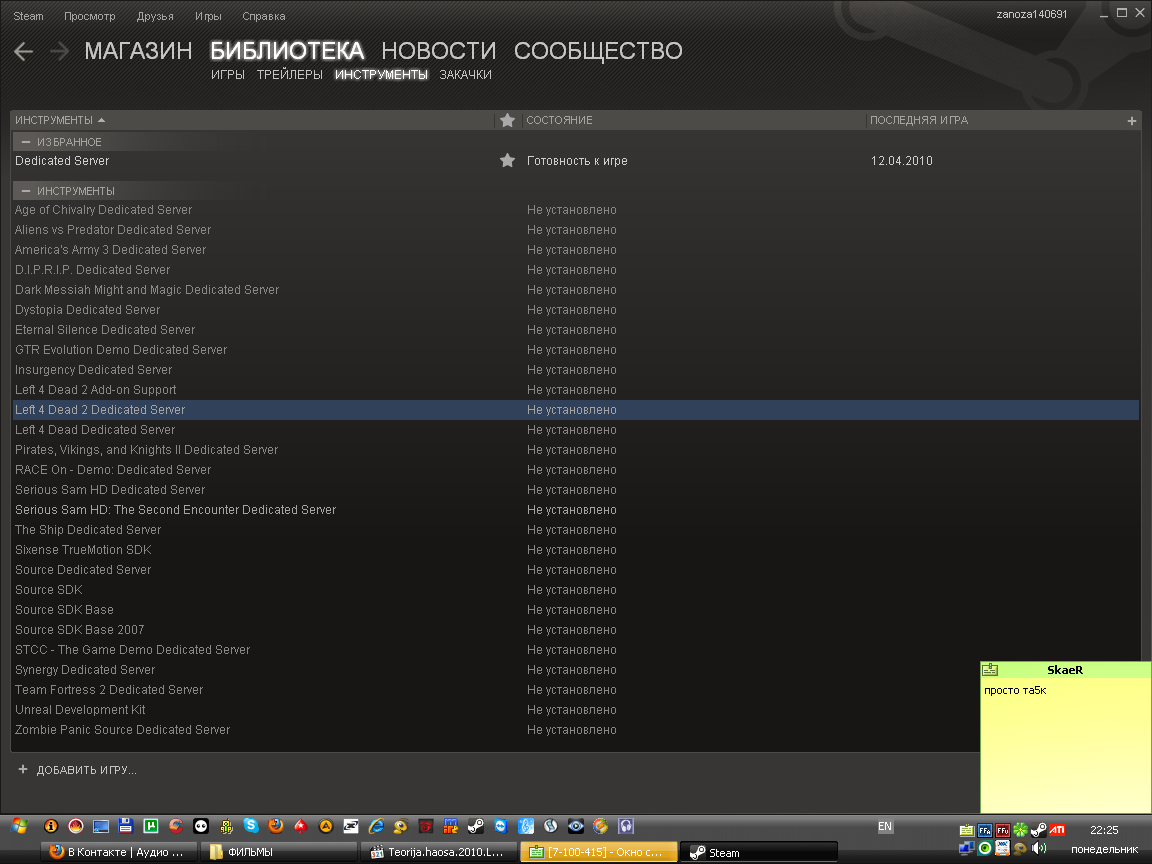Sort by the Последняя игра column header
The image size is (1152, 864).
coord(919,120)
